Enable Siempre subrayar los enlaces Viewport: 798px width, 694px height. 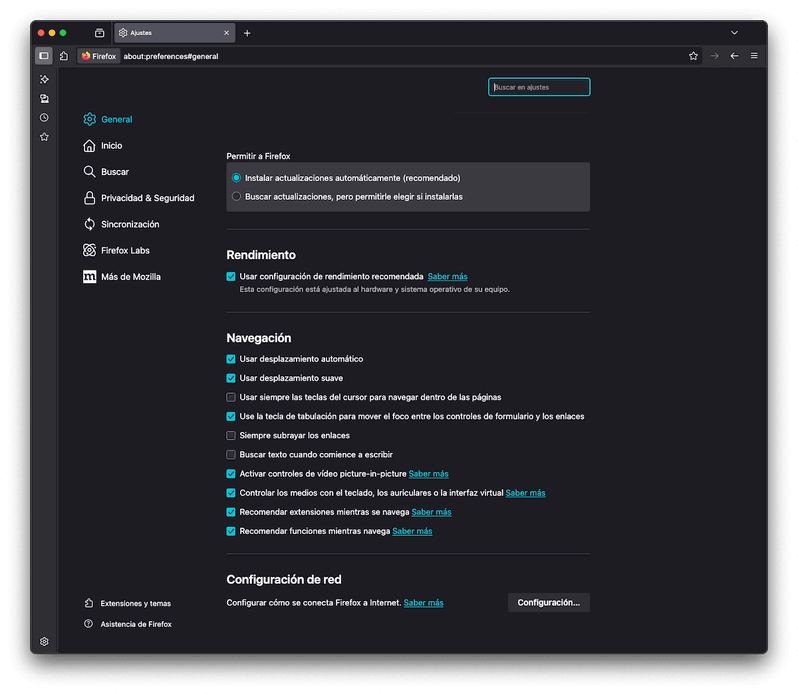(231, 436)
